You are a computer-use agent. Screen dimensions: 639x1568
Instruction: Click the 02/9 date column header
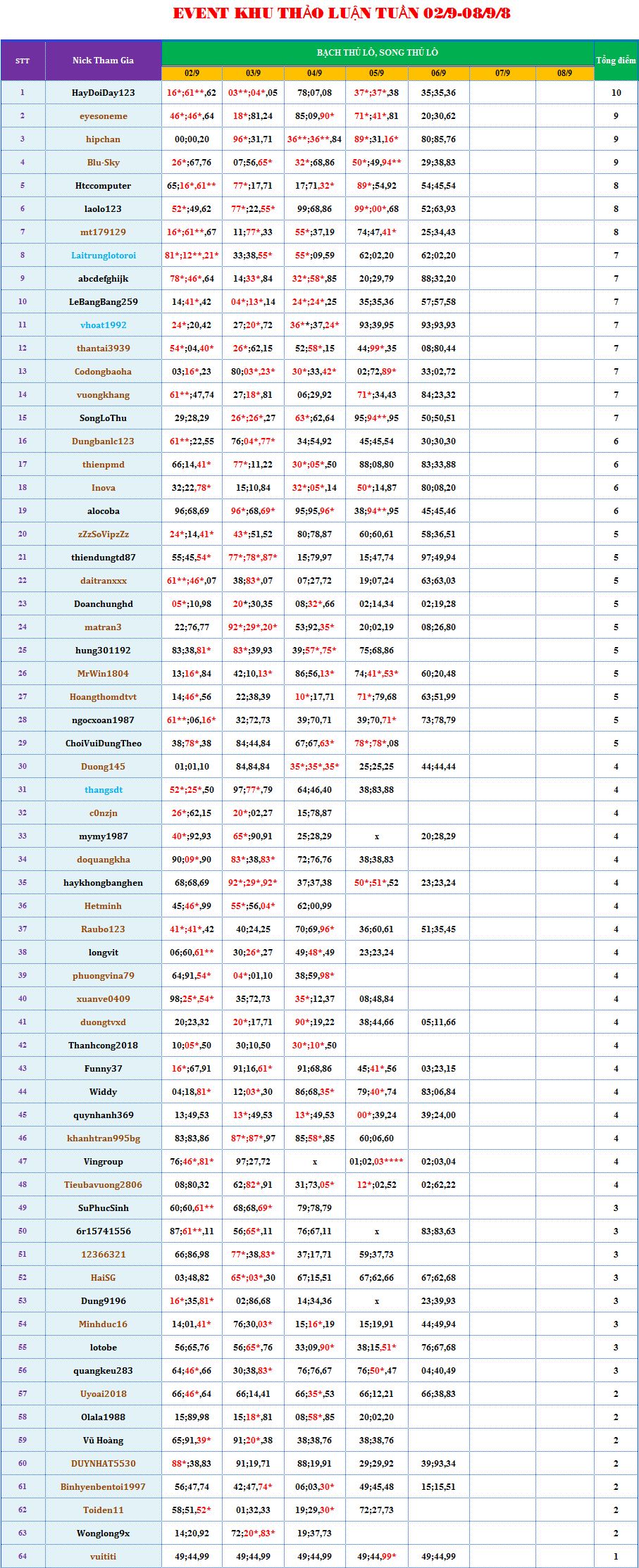pyautogui.click(x=192, y=73)
